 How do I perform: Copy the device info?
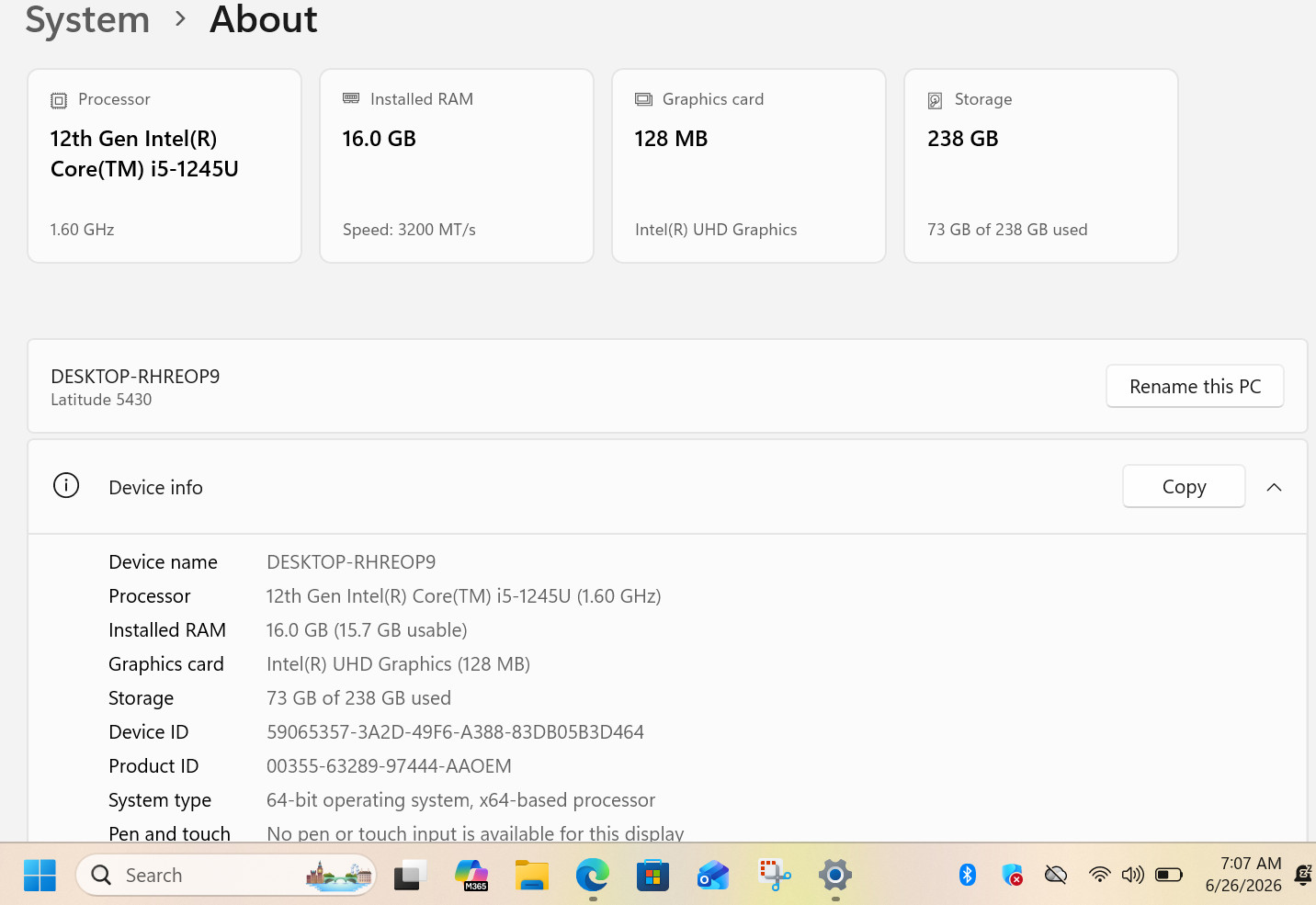pos(1184,486)
